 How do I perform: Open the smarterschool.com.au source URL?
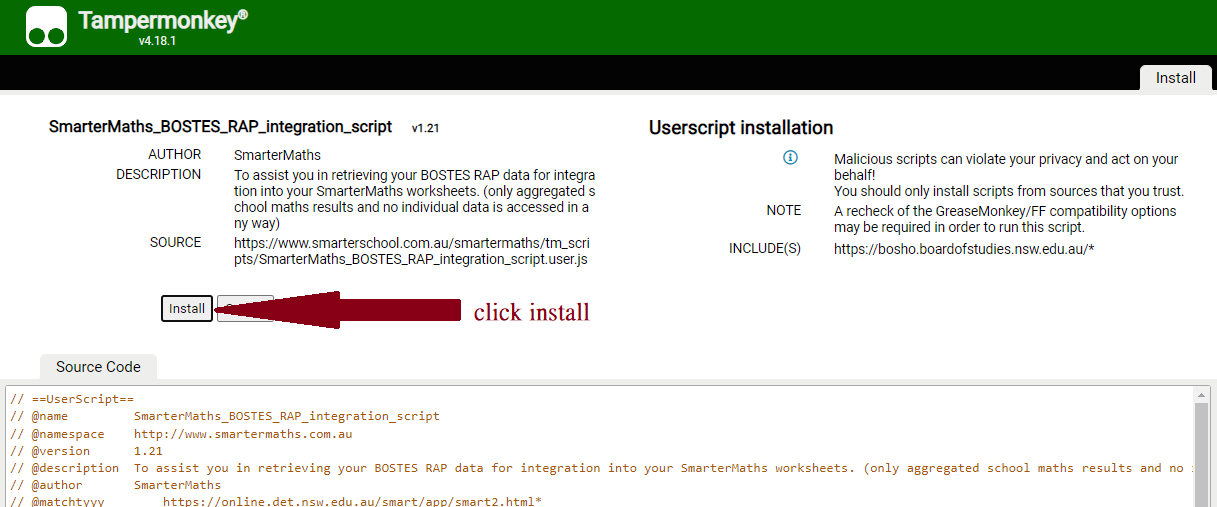[x=412, y=251]
